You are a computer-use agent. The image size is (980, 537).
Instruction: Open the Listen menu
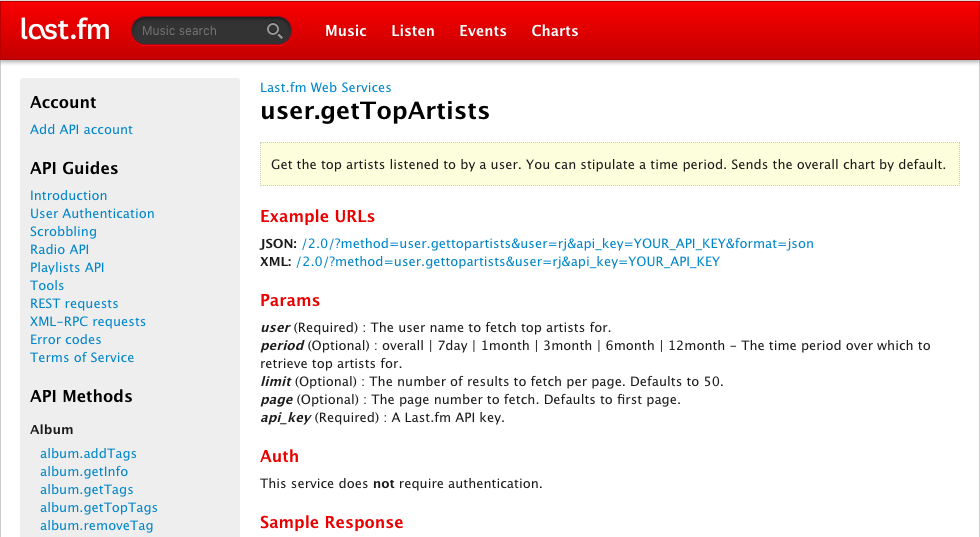[x=412, y=31]
